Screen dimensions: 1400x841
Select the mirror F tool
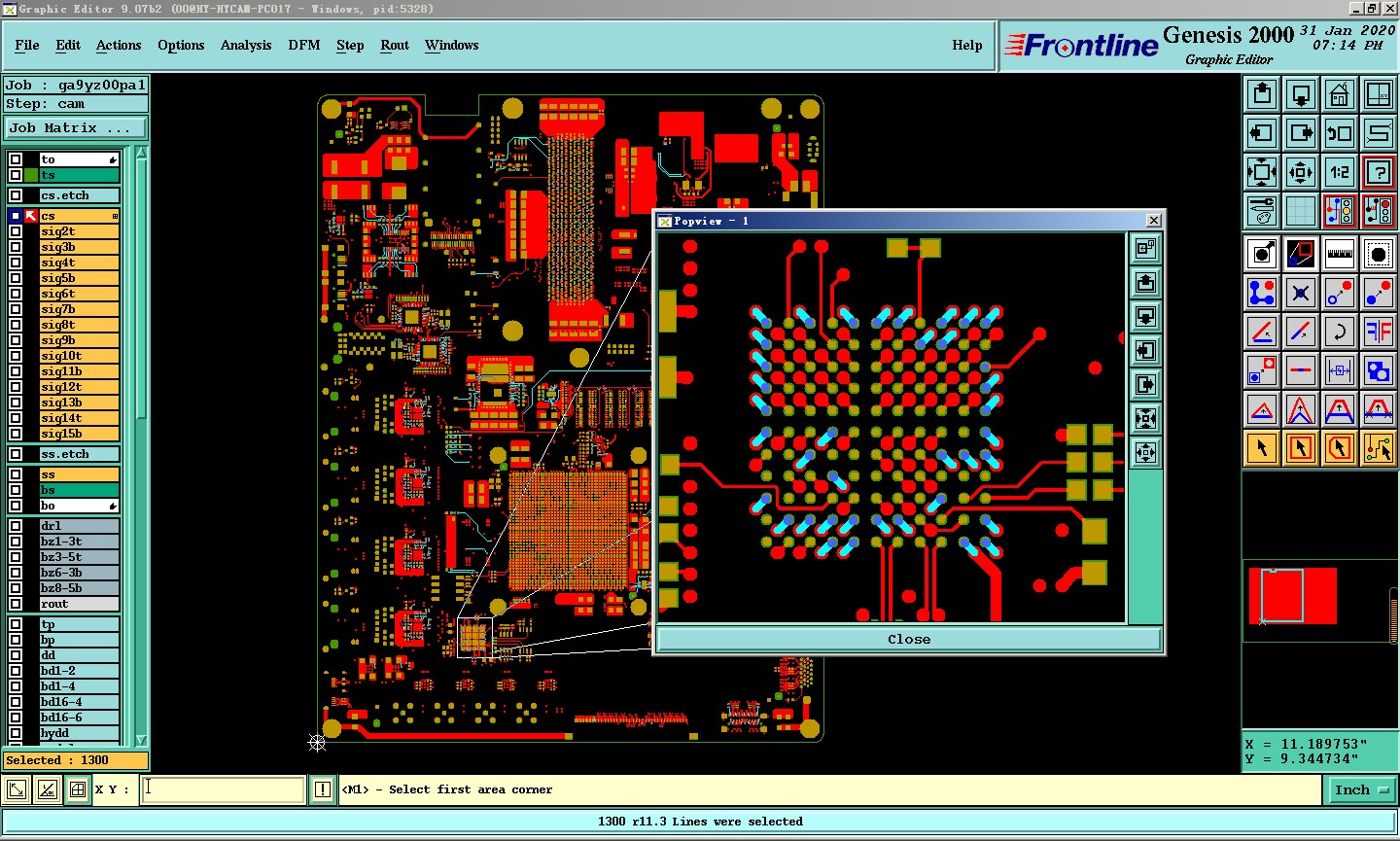point(1379,332)
